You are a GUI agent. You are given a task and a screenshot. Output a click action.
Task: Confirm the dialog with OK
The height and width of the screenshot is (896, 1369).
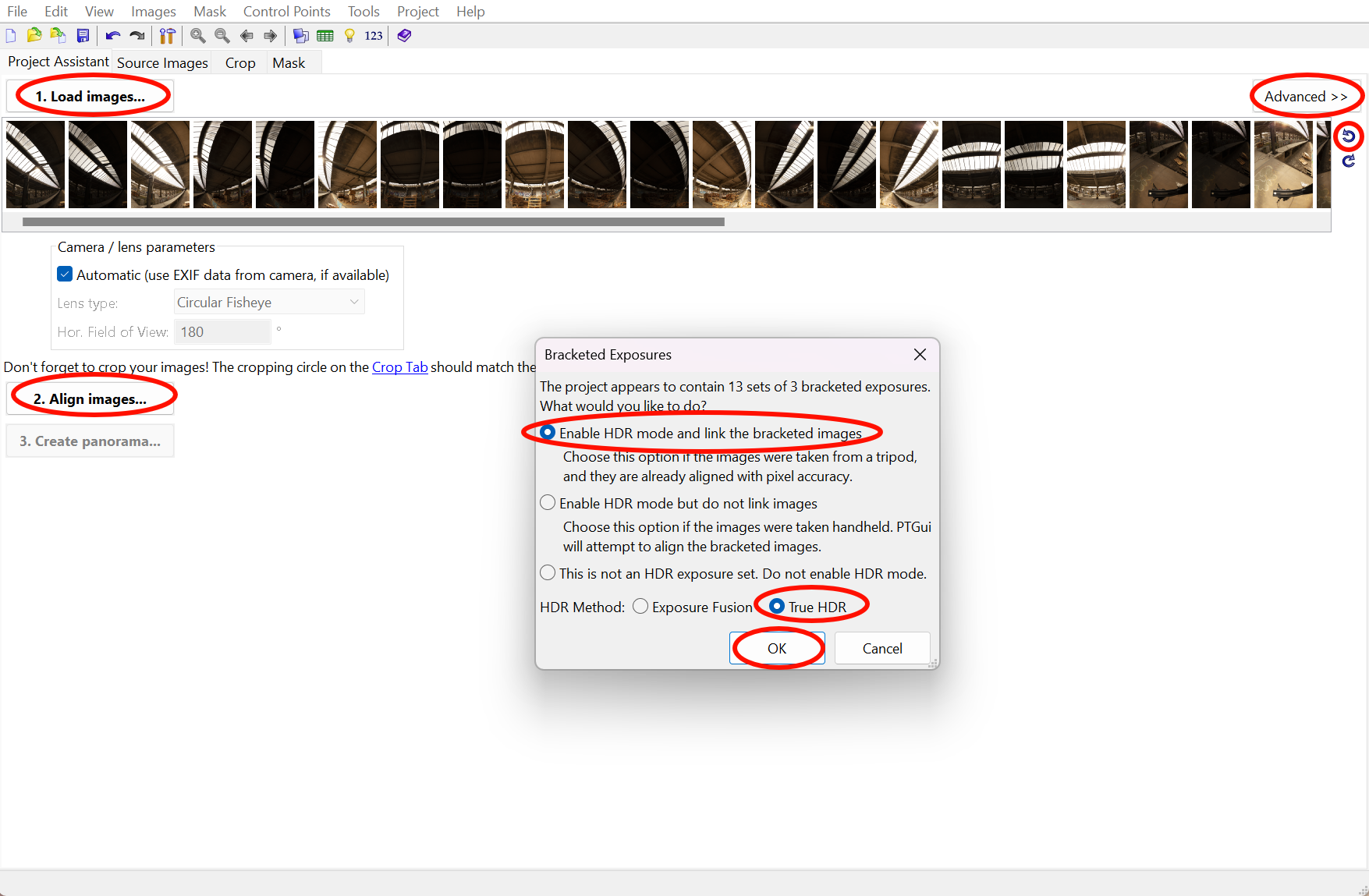pos(777,649)
